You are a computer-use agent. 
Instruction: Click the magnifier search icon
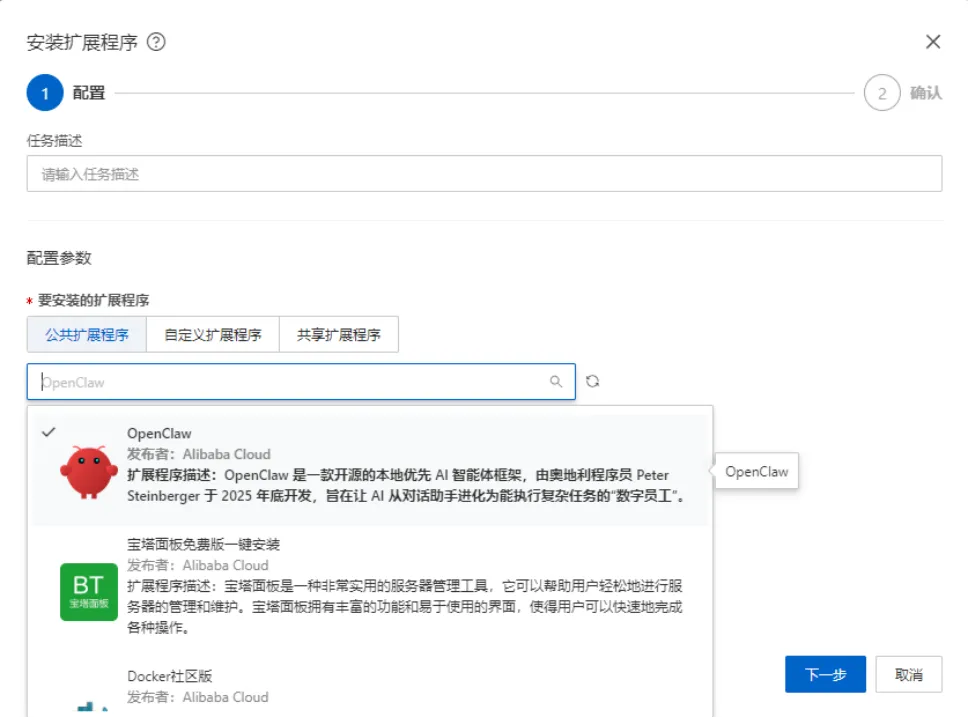click(x=556, y=382)
